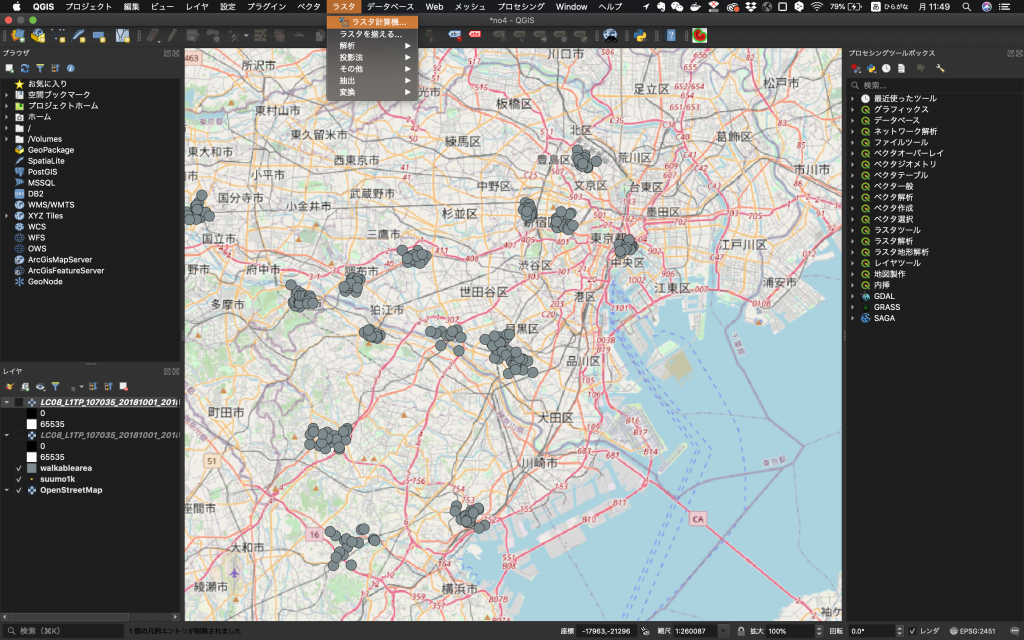This screenshot has height=640, width=1024.
Task: Open 変換 submenu
Action: click(372, 93)
